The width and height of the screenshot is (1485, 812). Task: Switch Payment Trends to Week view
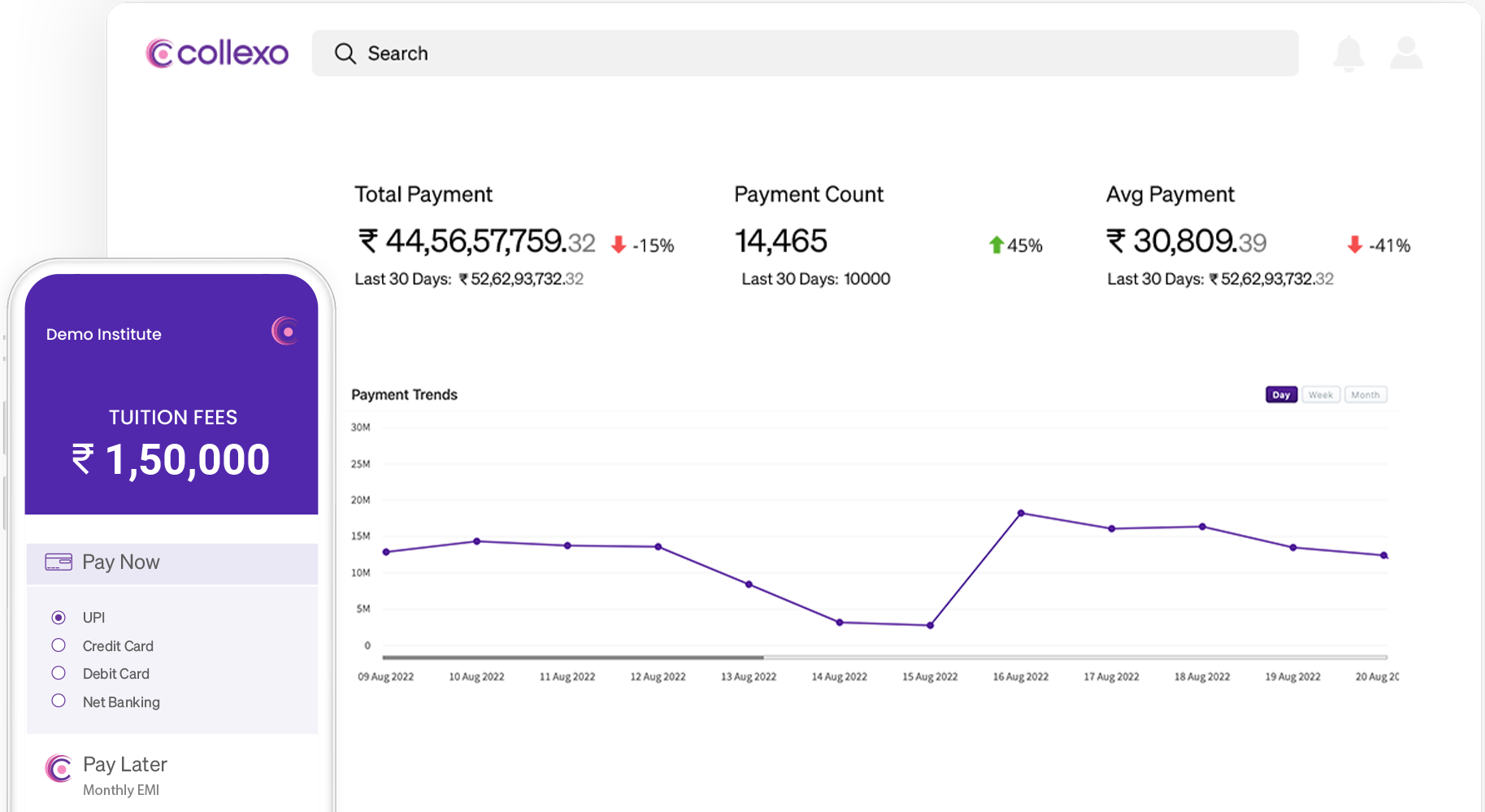tap(1321, 395)
